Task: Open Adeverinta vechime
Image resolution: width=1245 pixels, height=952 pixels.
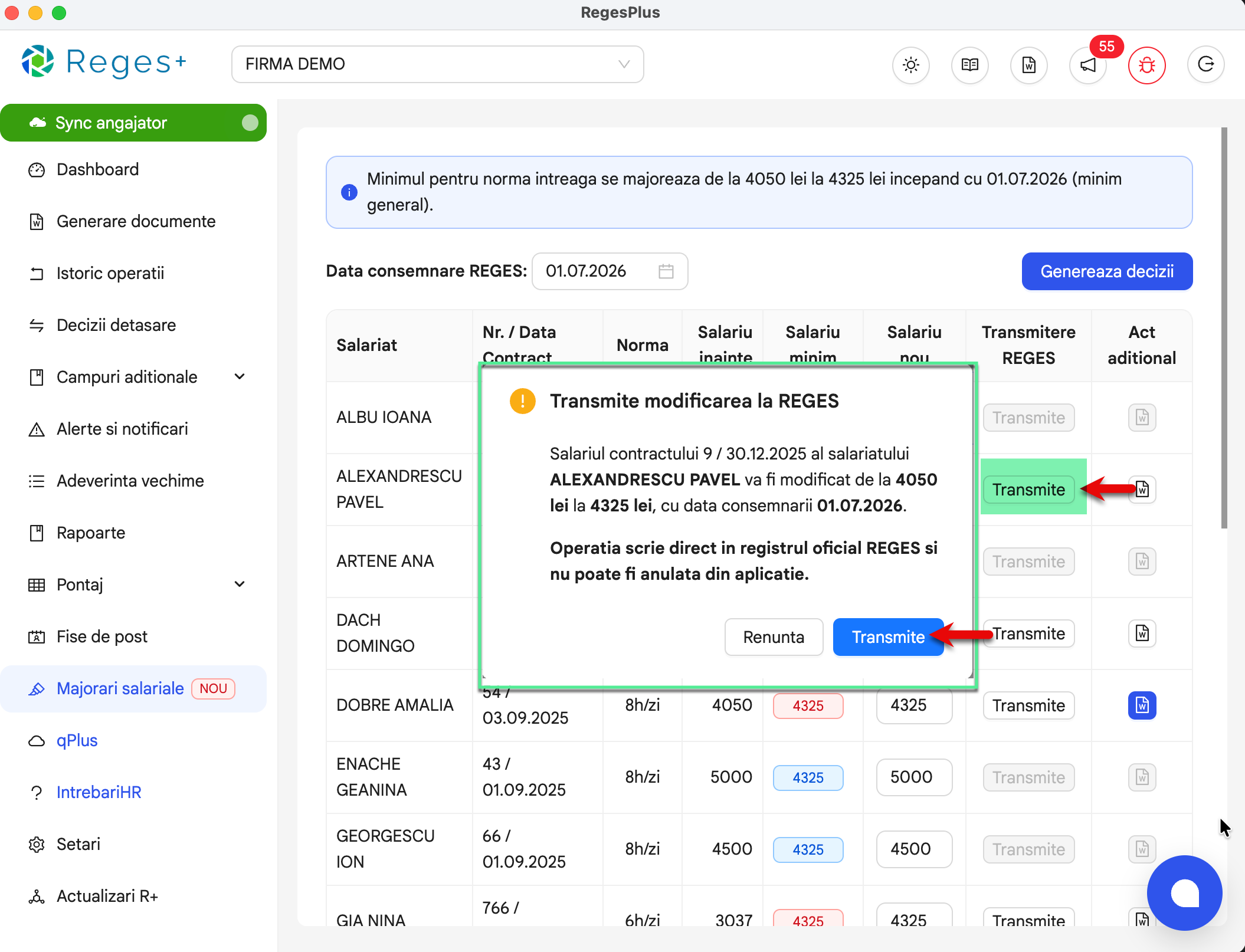Action: point(133,481)
